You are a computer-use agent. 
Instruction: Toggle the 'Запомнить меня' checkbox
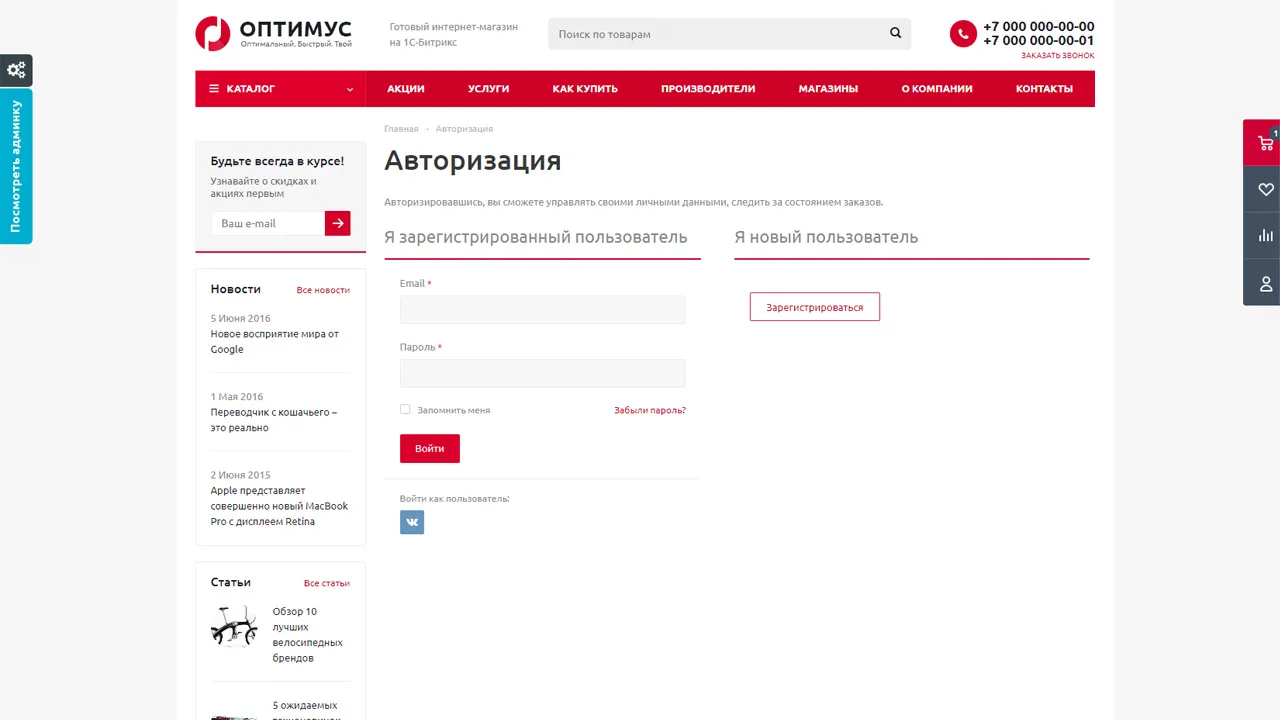(x=405, y=409)
